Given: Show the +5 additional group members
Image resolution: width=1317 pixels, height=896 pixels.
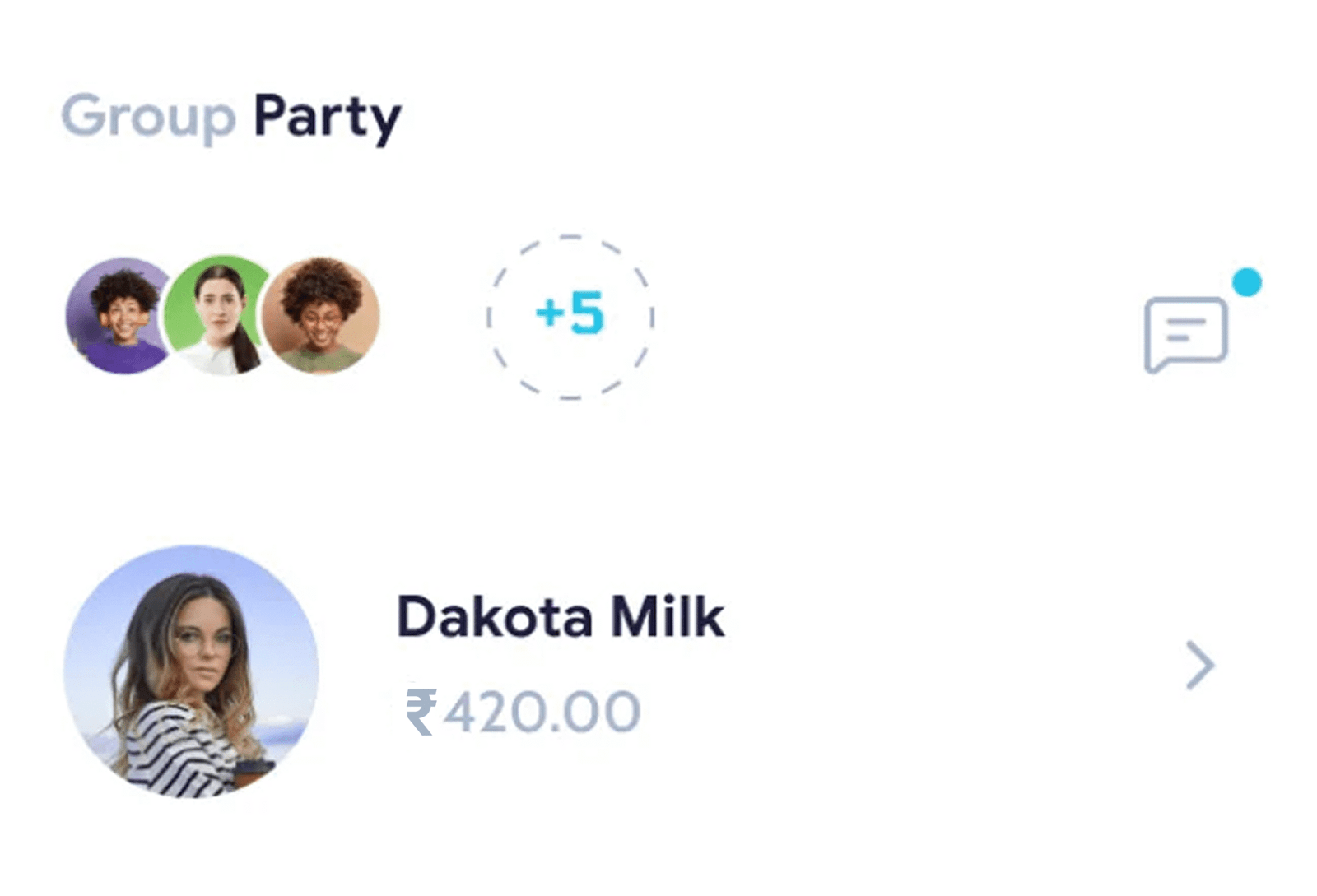Looking at the screenshot, I should coord(570,313).
